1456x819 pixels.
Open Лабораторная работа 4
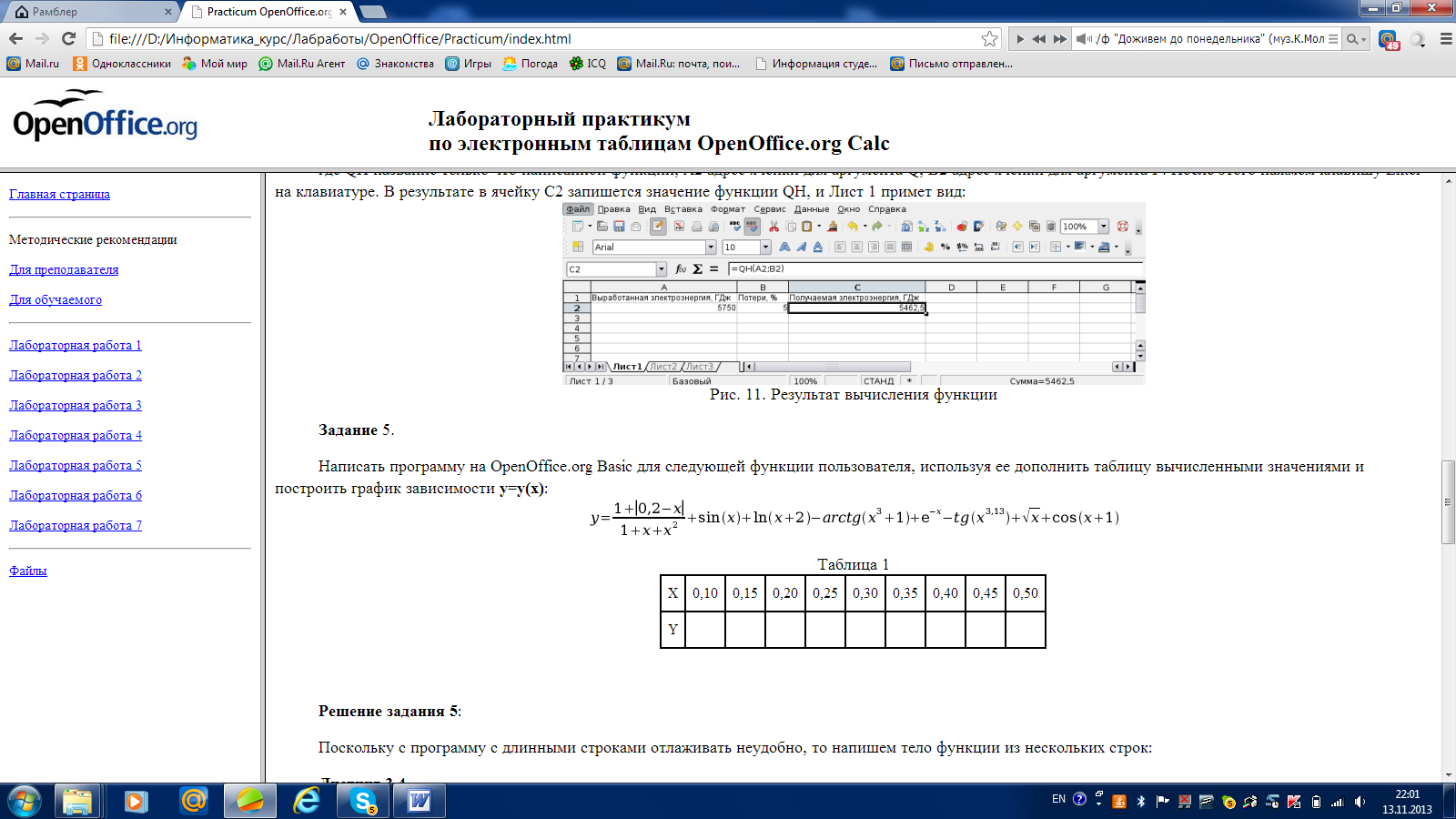coord(76,435)
